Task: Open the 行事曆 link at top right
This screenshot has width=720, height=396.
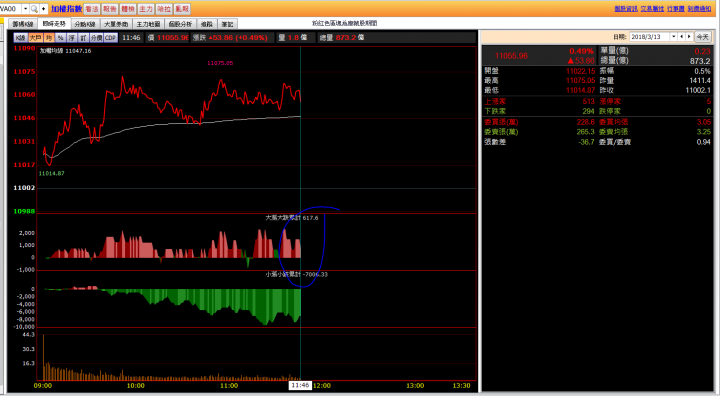Action: 676,9
